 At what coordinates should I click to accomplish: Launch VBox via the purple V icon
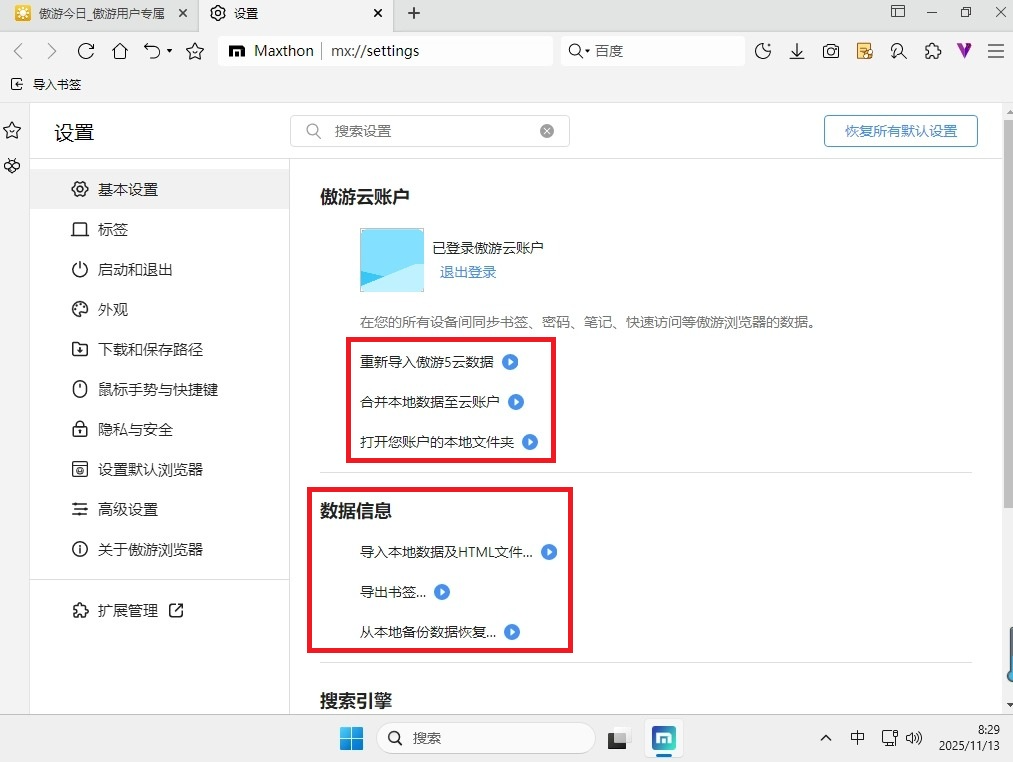[963, 51]
